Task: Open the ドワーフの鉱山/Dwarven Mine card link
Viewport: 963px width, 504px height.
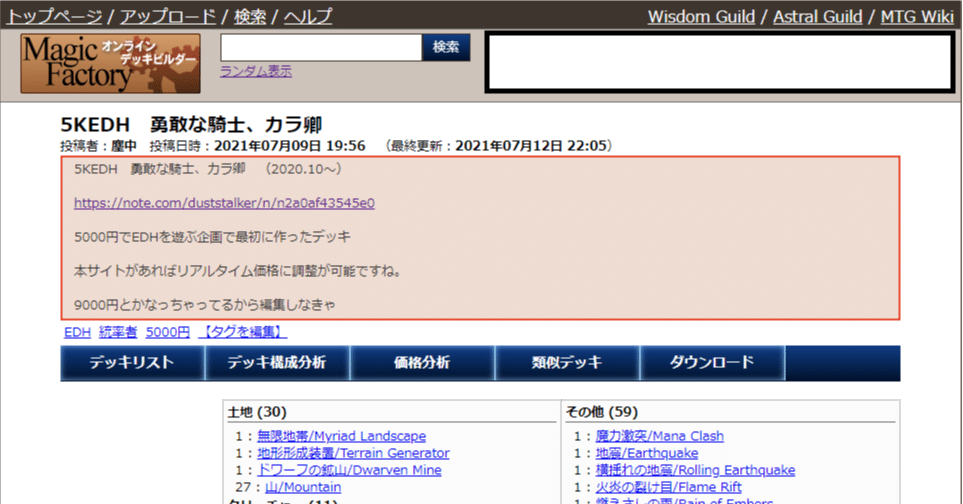Action: point(349,470)
